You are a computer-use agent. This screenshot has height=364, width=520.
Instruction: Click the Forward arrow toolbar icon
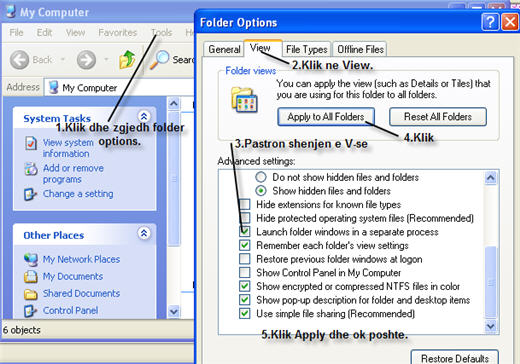(86, 60)
